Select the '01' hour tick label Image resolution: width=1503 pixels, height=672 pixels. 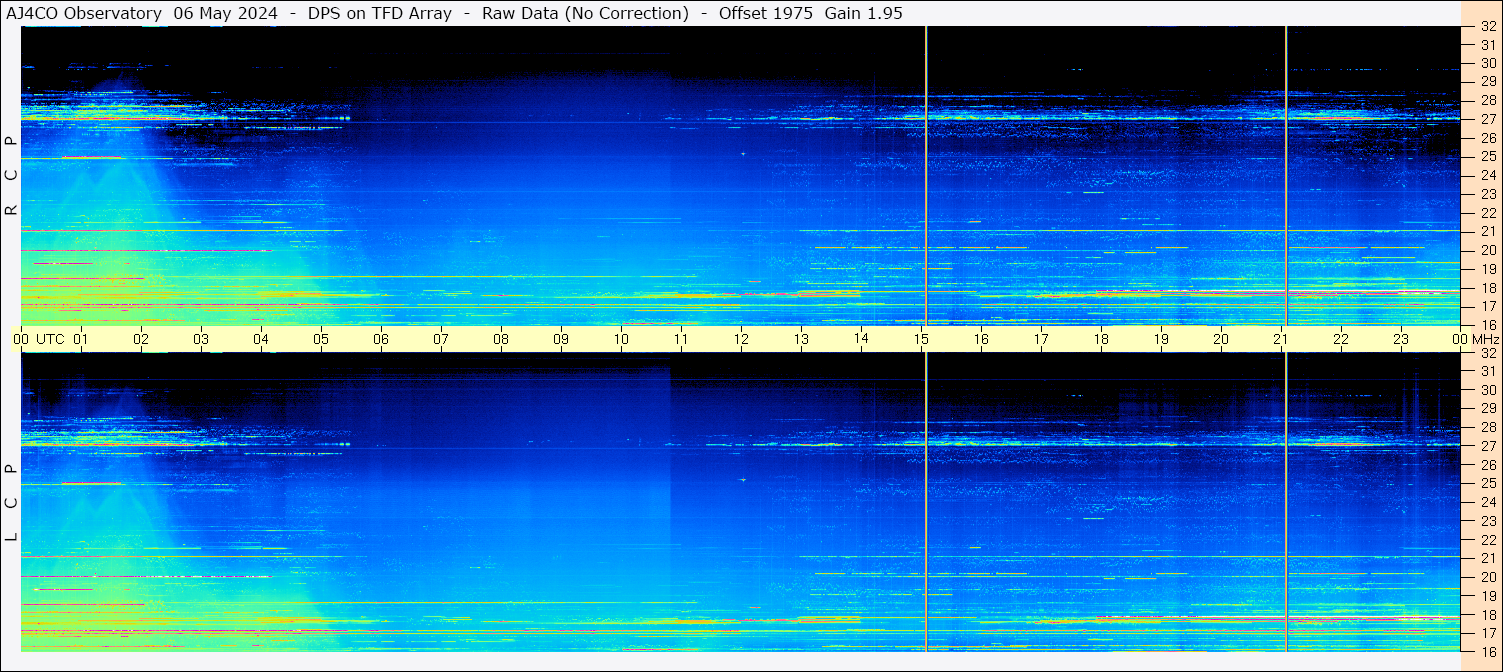pos(81,339)
